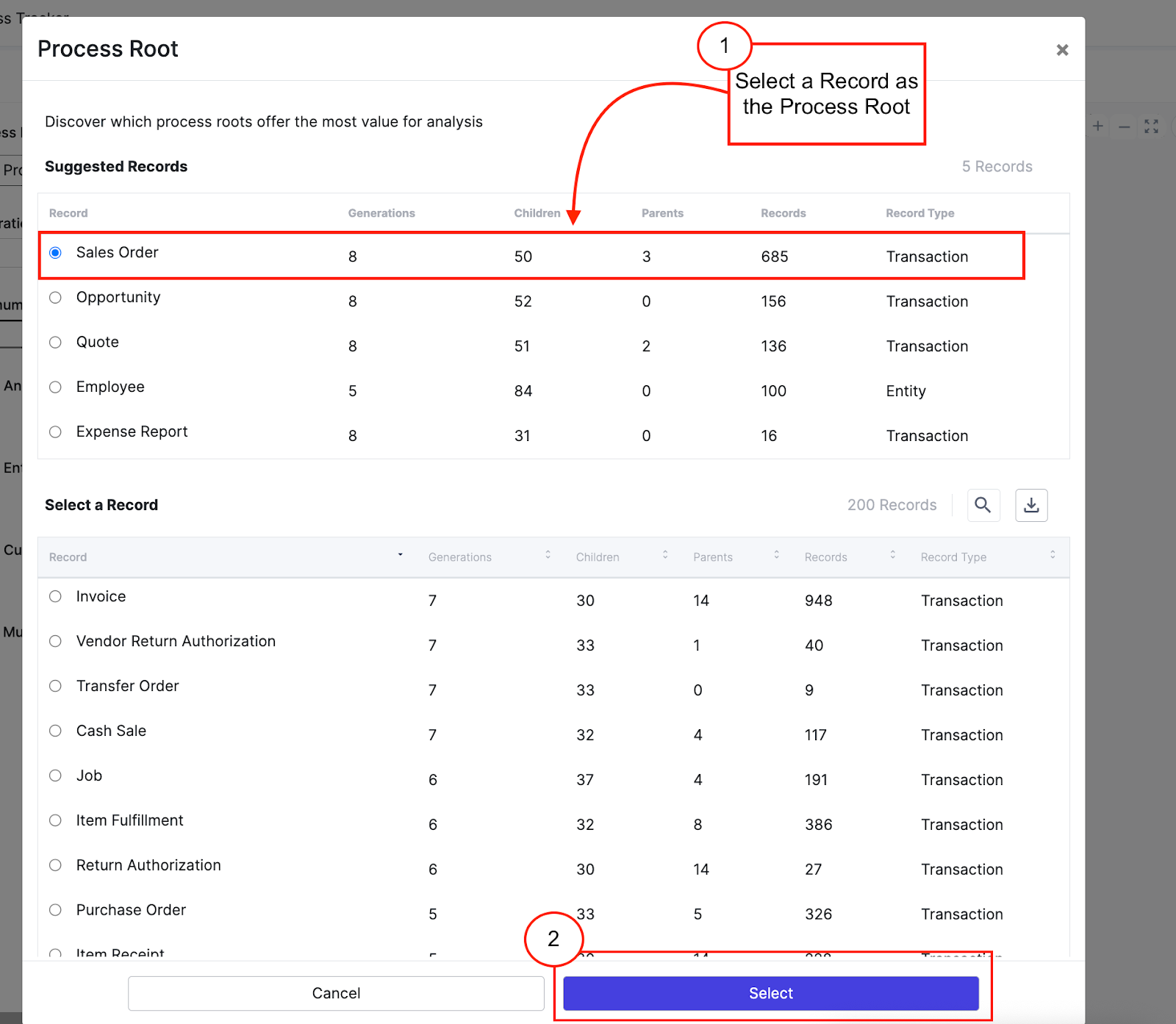Click Return Authorization records value 27
The image size is (1176, 1024).
tap(813, 870)
